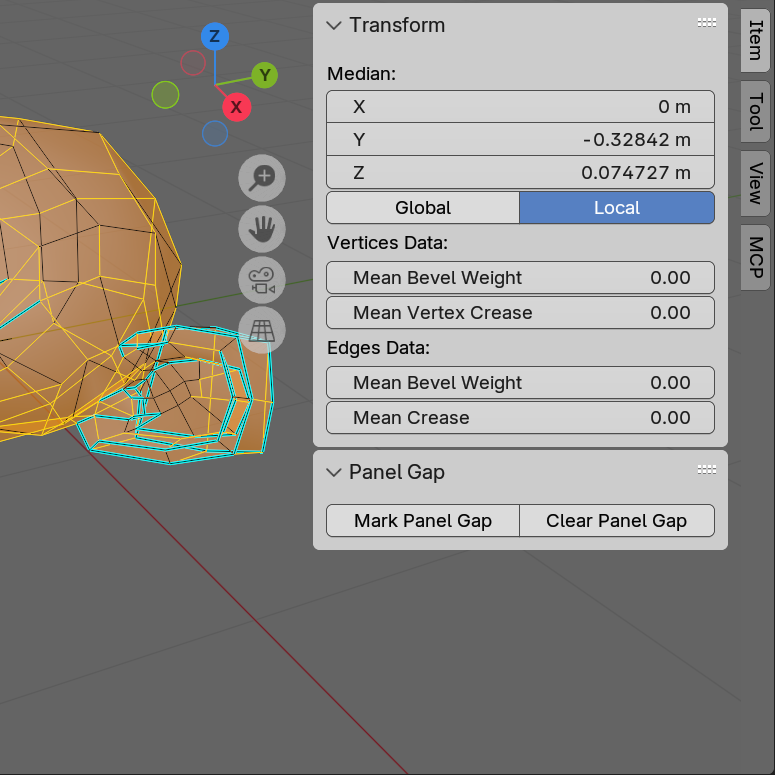This screenshot has width=775, height=775.
Task: Open the Item sidebar tab
Action: [x=755, y=40]
